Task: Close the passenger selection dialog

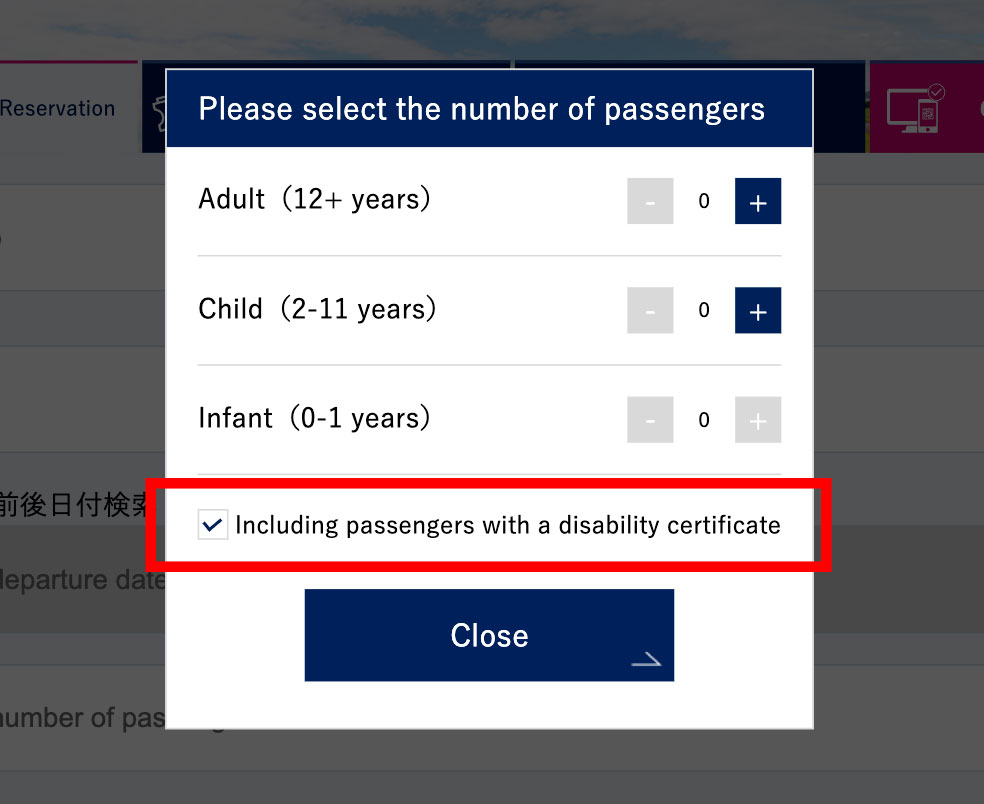Action: pyautogui.click(x=489, y=635)
